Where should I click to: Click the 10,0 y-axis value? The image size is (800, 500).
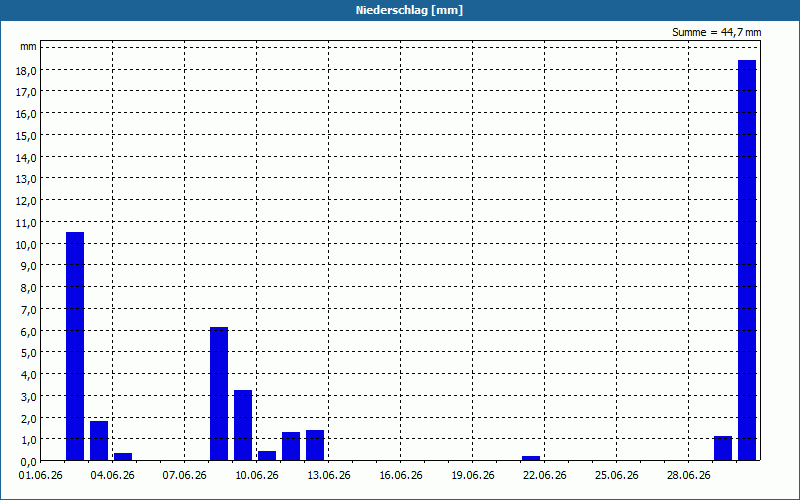[x=26, y=244]
